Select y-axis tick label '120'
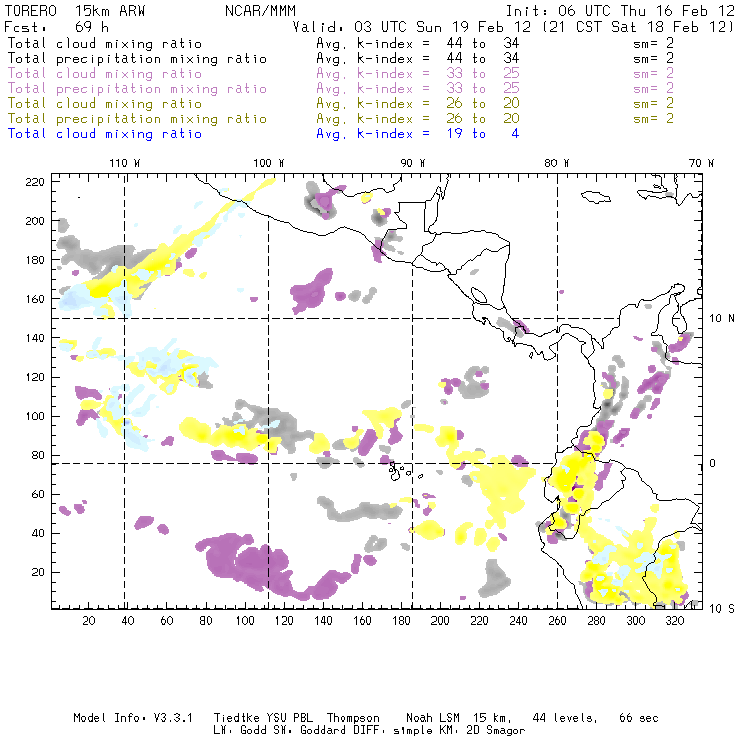Viewport: 740px width, 740px height. click(35, 377)
